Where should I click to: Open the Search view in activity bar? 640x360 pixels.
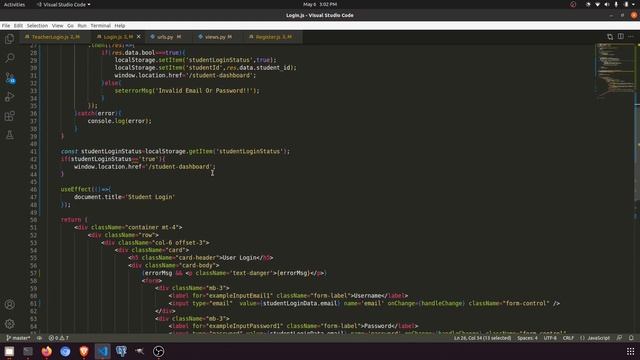(9, 58)
